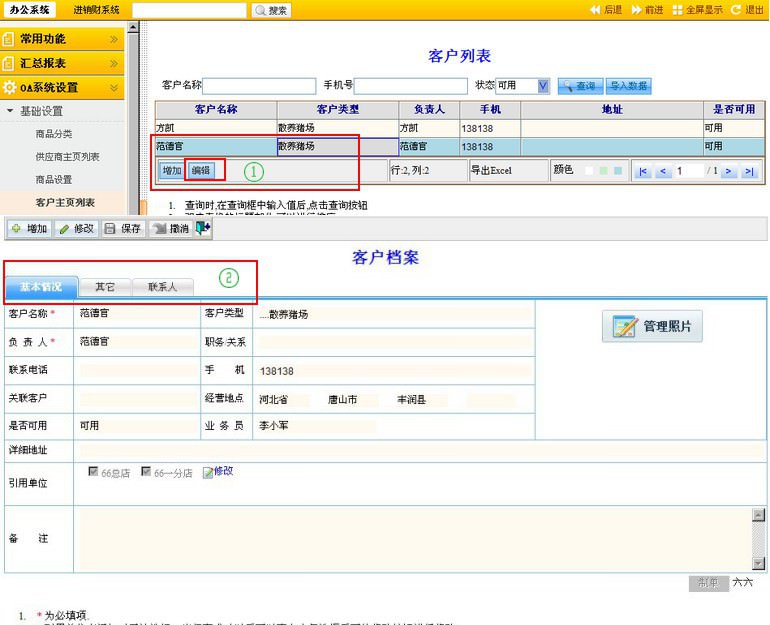Switch to the 其它 tab
Image resolution: width=770 pixels, height=625 pixels.
pyautogui.click(x=105, y=287)
